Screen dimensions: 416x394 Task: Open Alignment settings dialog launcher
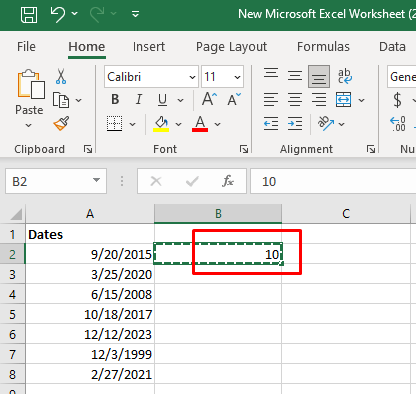[x=371, y=149]
